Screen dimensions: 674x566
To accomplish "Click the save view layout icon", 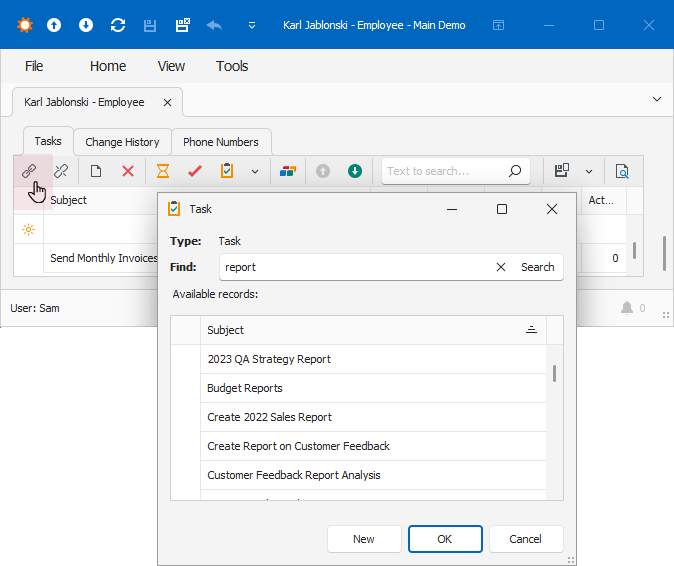I will [x=561, y=171].
